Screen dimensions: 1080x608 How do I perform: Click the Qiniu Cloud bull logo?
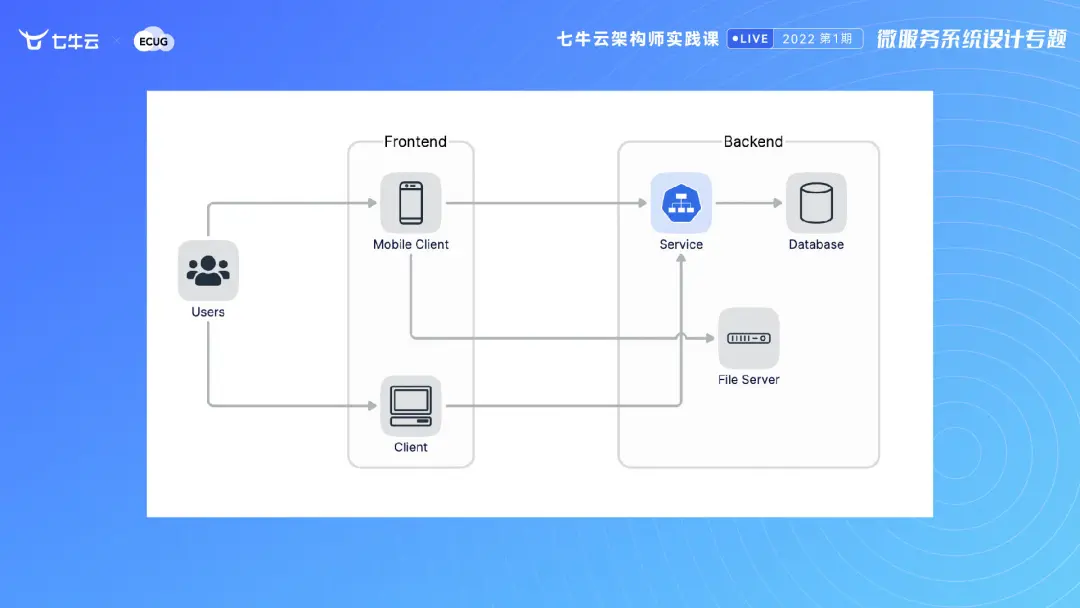[x=35, y=40]
